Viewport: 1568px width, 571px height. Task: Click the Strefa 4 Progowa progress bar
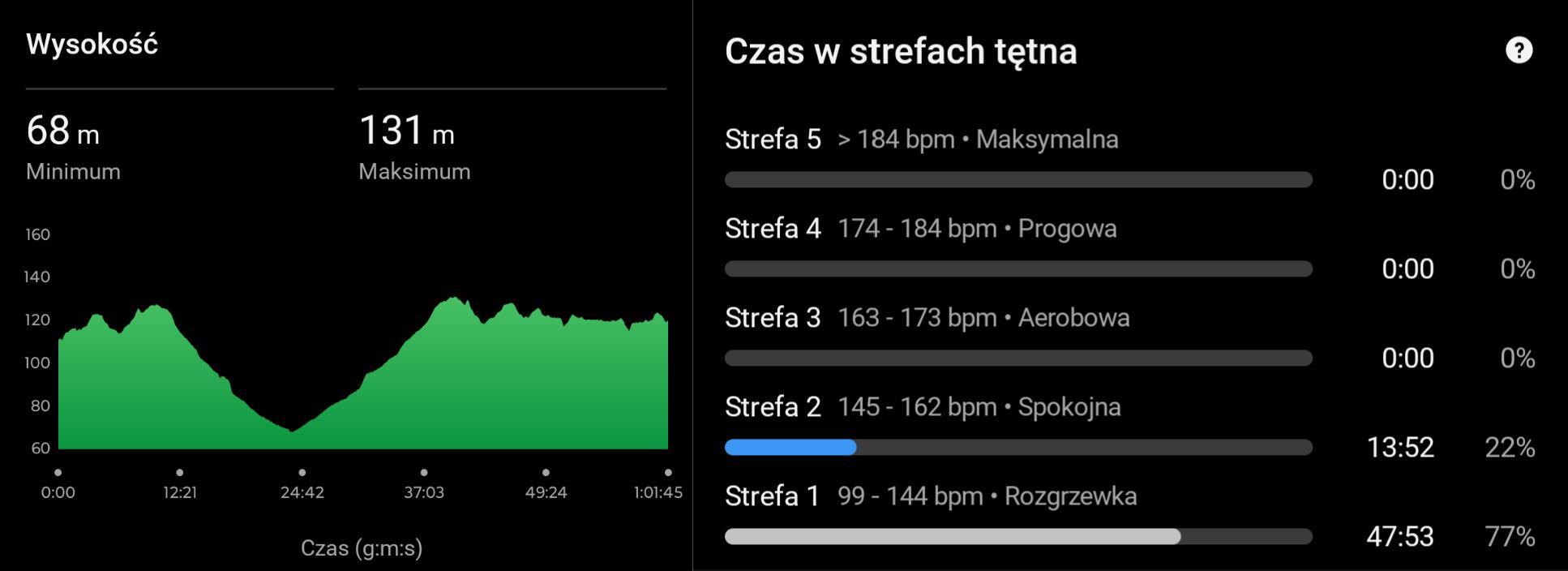1018,268
